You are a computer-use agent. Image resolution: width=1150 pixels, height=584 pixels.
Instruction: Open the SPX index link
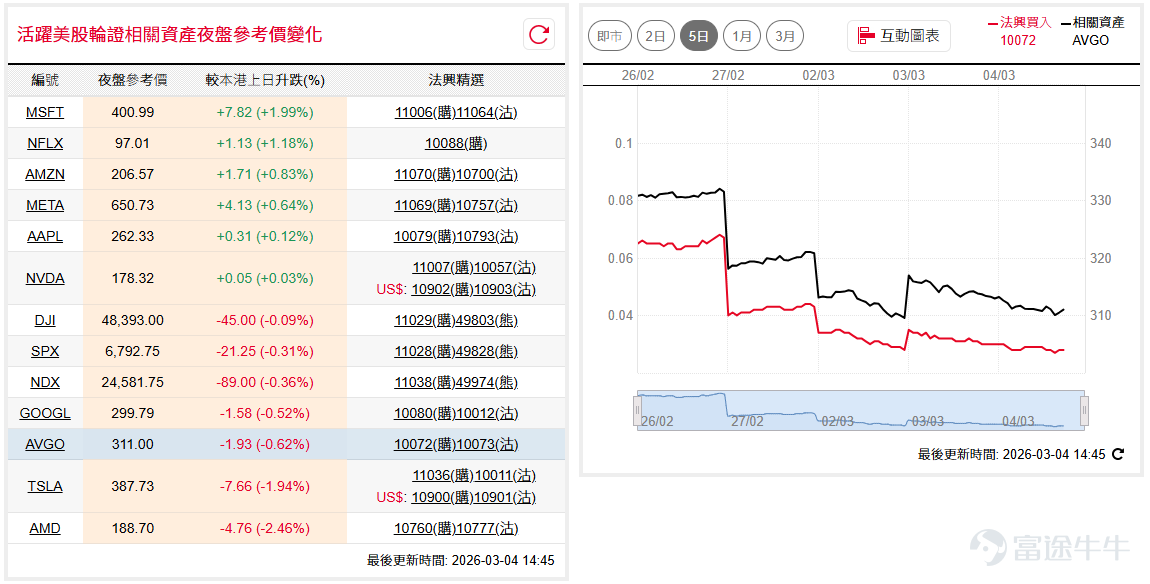45,351
